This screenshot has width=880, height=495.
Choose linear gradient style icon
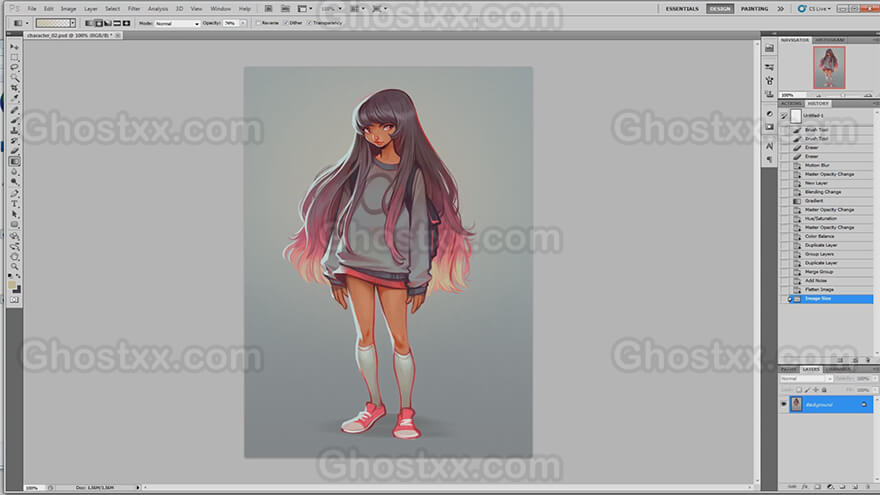point(89,23)
